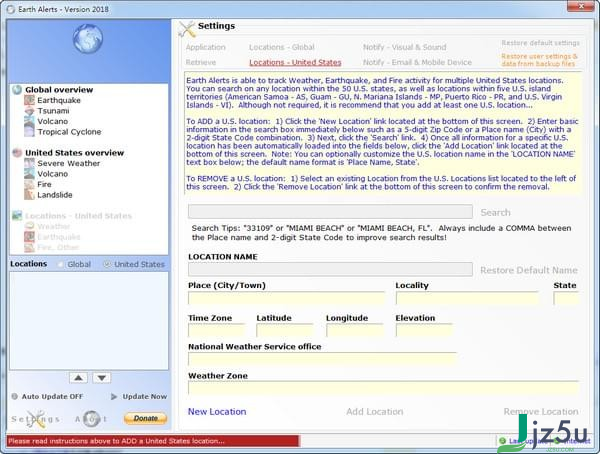
Task: Click the Search link
Action: (495, 212)
